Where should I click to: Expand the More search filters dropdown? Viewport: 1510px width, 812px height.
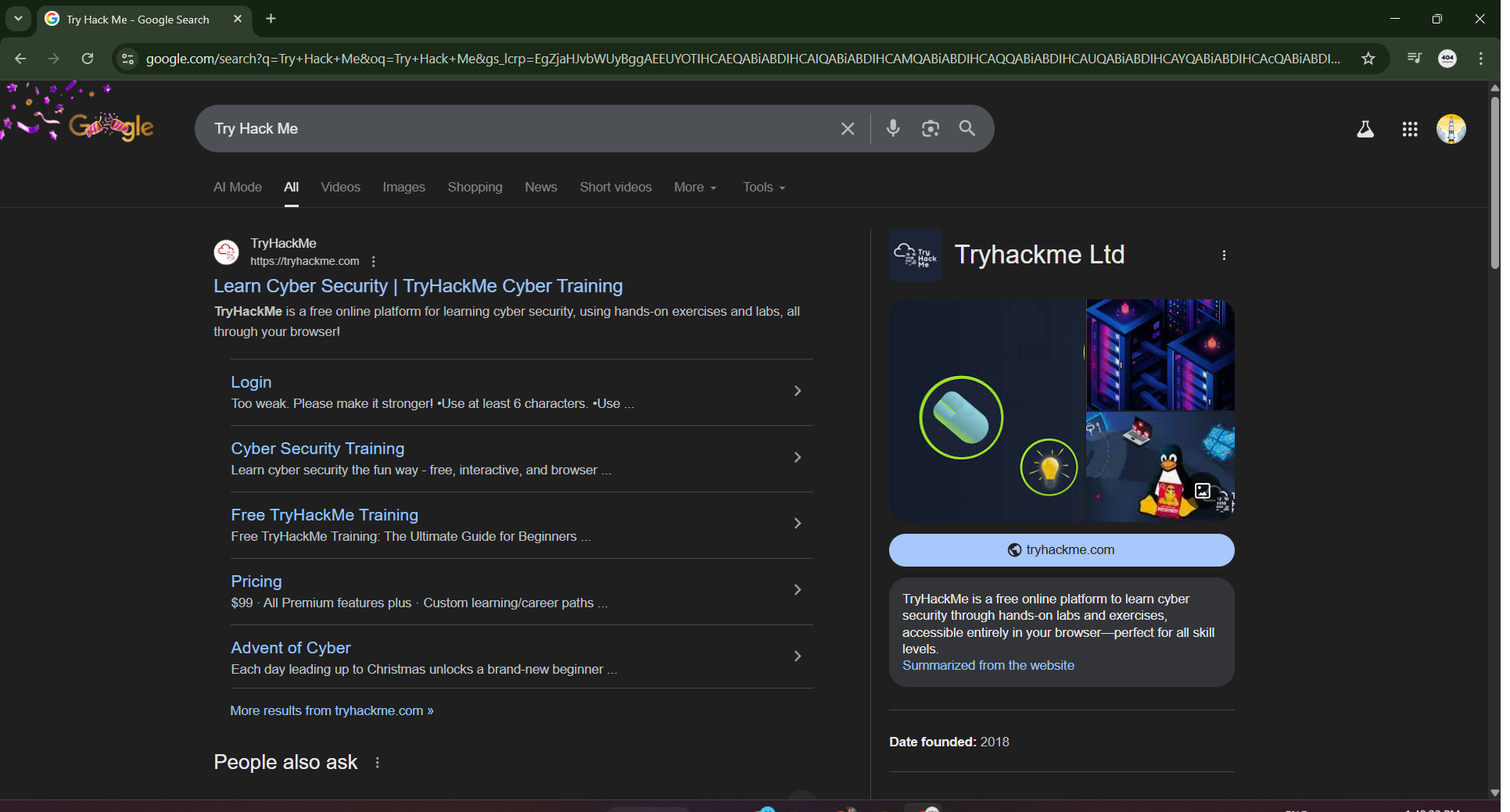[695, 188]
